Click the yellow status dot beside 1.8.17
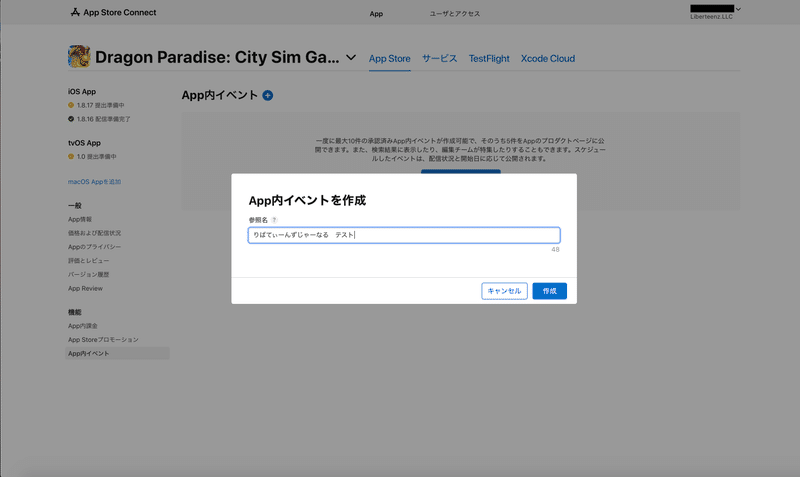 pos(71,105)
